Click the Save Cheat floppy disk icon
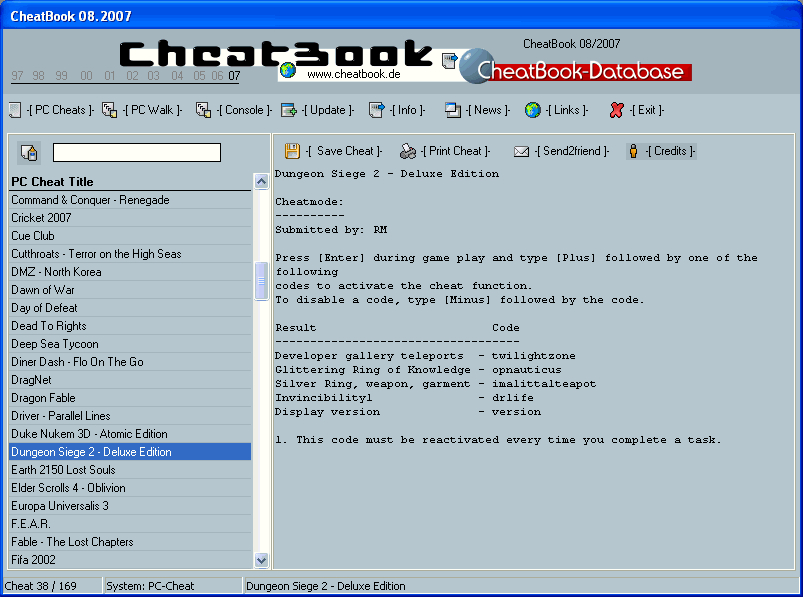 [292, 151]
